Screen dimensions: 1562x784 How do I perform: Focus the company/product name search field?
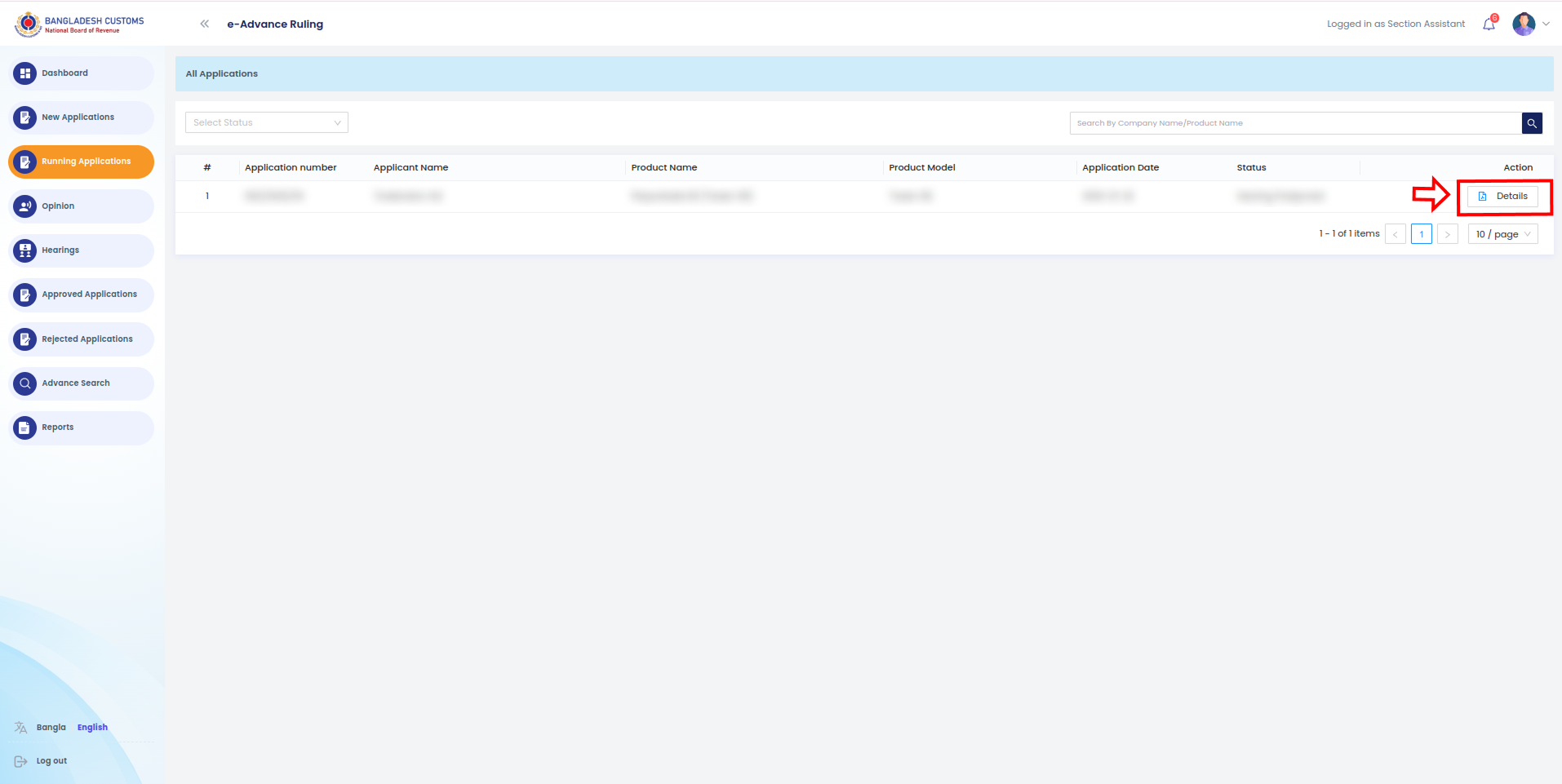pyautogui.click(x=1295, y=123)
